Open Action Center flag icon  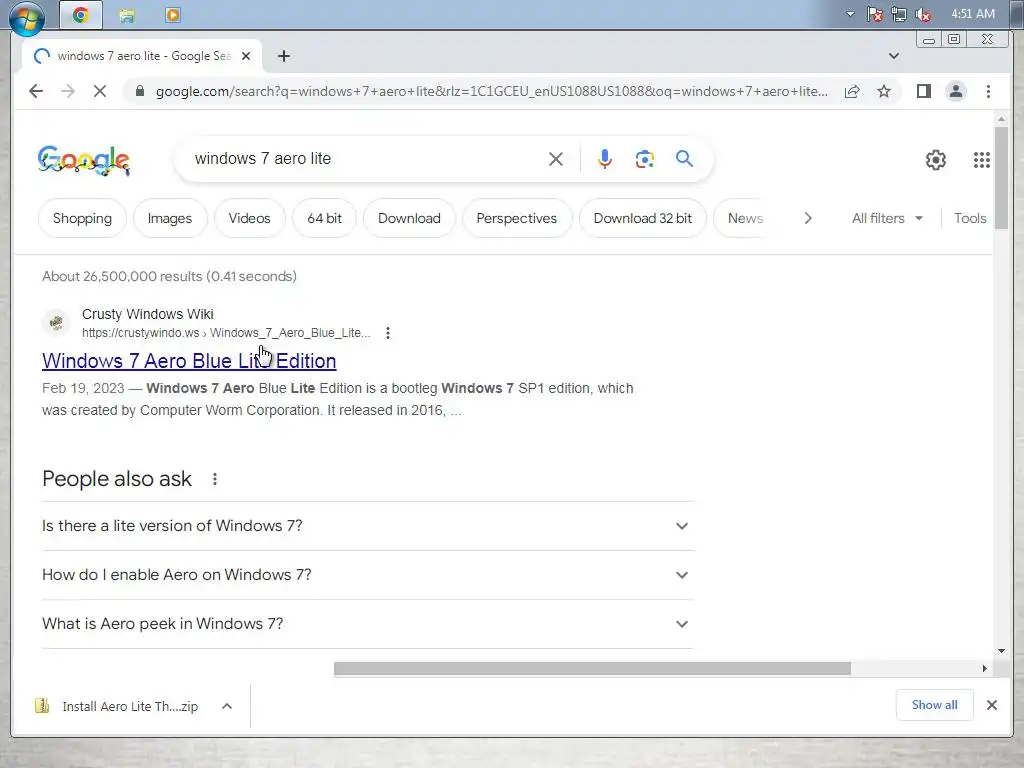[875, 14]
